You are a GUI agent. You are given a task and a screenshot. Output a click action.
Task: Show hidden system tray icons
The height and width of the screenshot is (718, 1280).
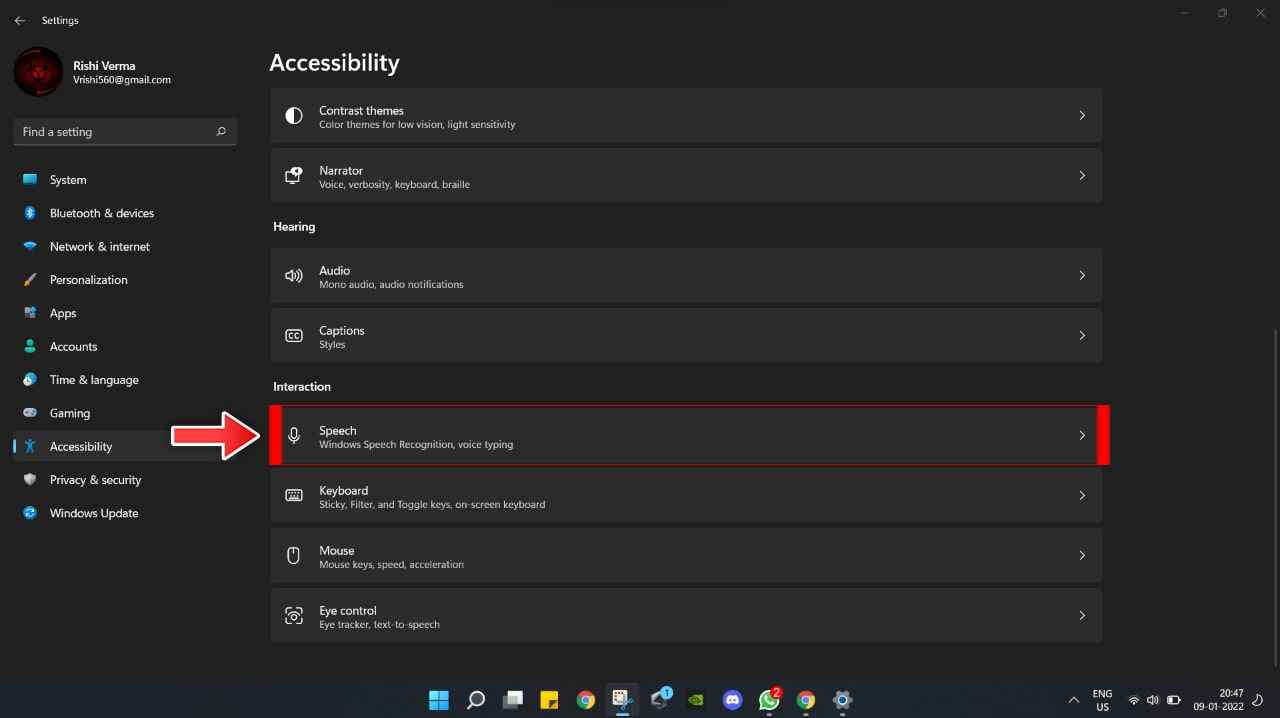coord(1074,700)
